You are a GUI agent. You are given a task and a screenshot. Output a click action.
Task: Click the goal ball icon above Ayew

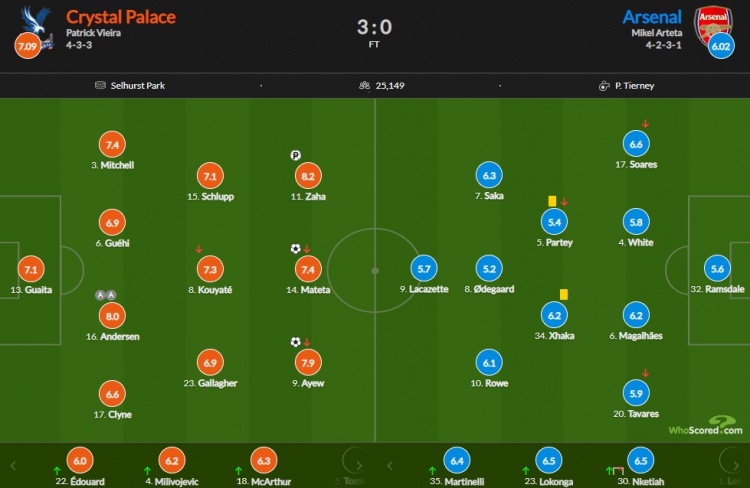(x=296, y=342)
